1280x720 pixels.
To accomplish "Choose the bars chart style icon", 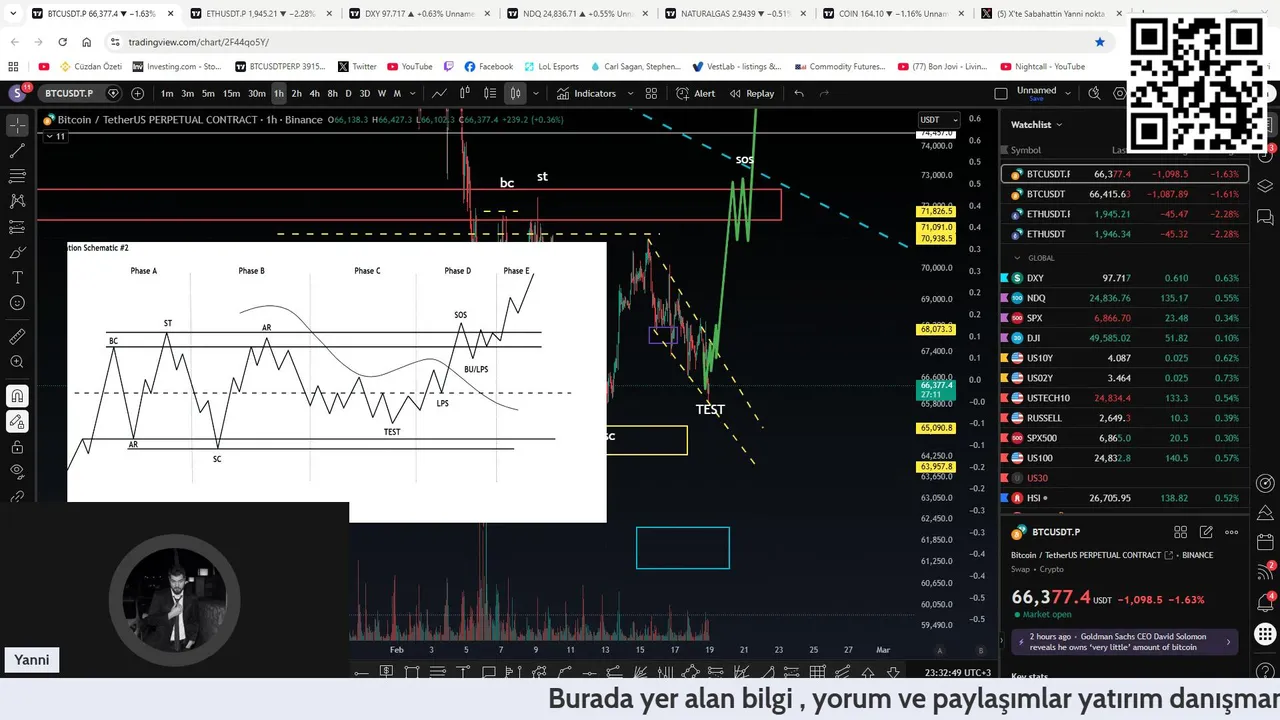I will pyautogui.click(x=464, y=93).
